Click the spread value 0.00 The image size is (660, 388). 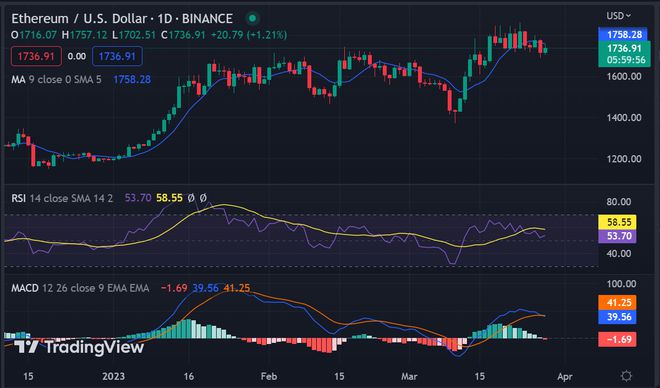point(77,56)
